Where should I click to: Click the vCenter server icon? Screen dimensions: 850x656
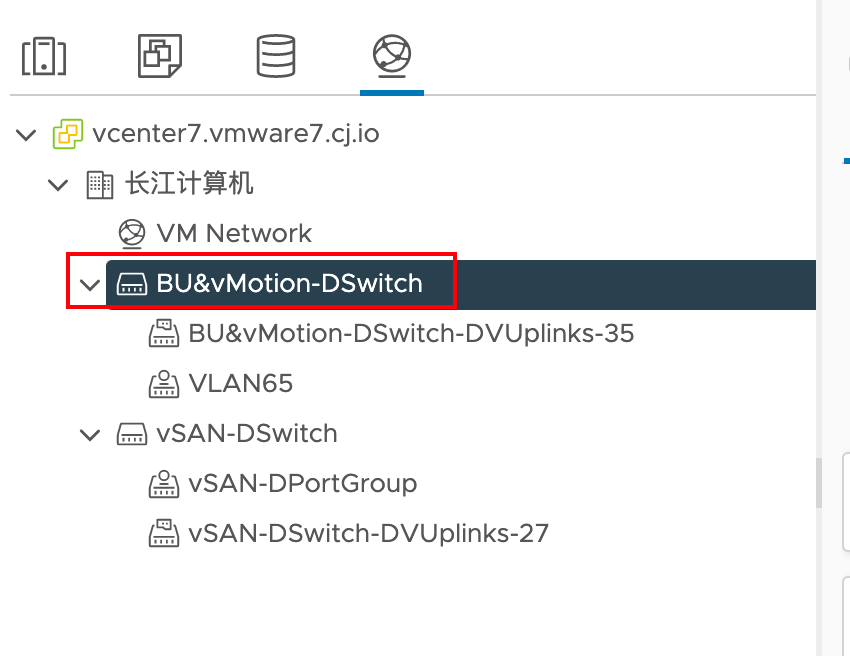click(68, 134)
